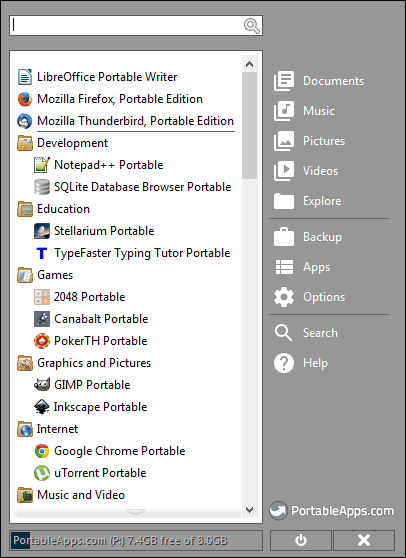Collapse the Games folder category
Screen dimensions: 406x558
point(45,275)
